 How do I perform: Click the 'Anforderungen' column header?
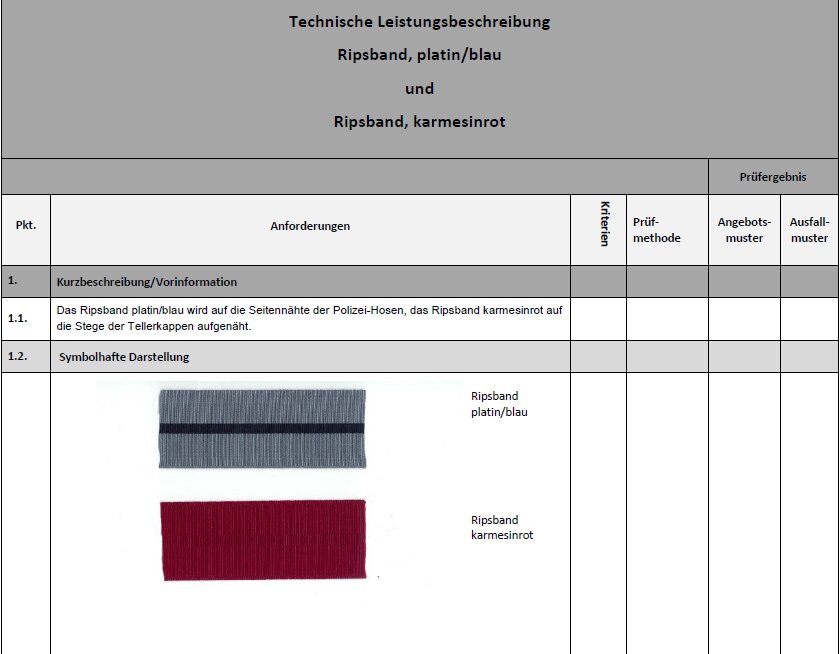[x=310, y=226]
